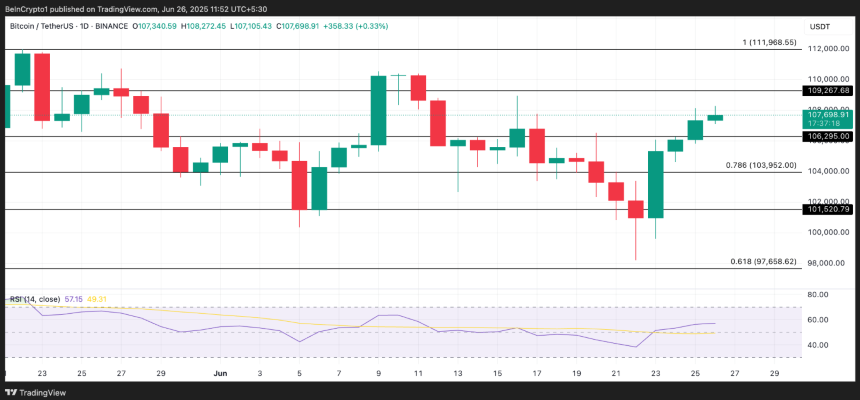The image size is (860, 400).
Task: Click the latest green candle on Jun 26
Action: click(x=715, y=117)
